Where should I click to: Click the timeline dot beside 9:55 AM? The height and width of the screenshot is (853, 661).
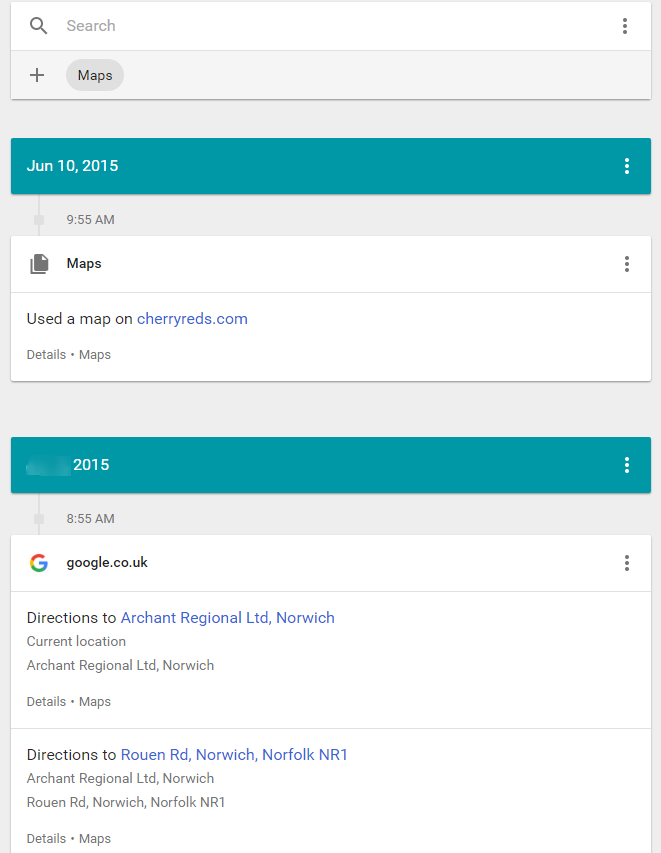pyautogui.click(x=38, y=219)
